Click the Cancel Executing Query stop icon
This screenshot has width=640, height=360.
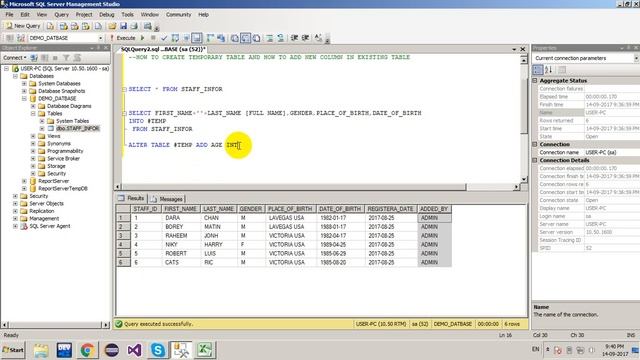point(153,38)
